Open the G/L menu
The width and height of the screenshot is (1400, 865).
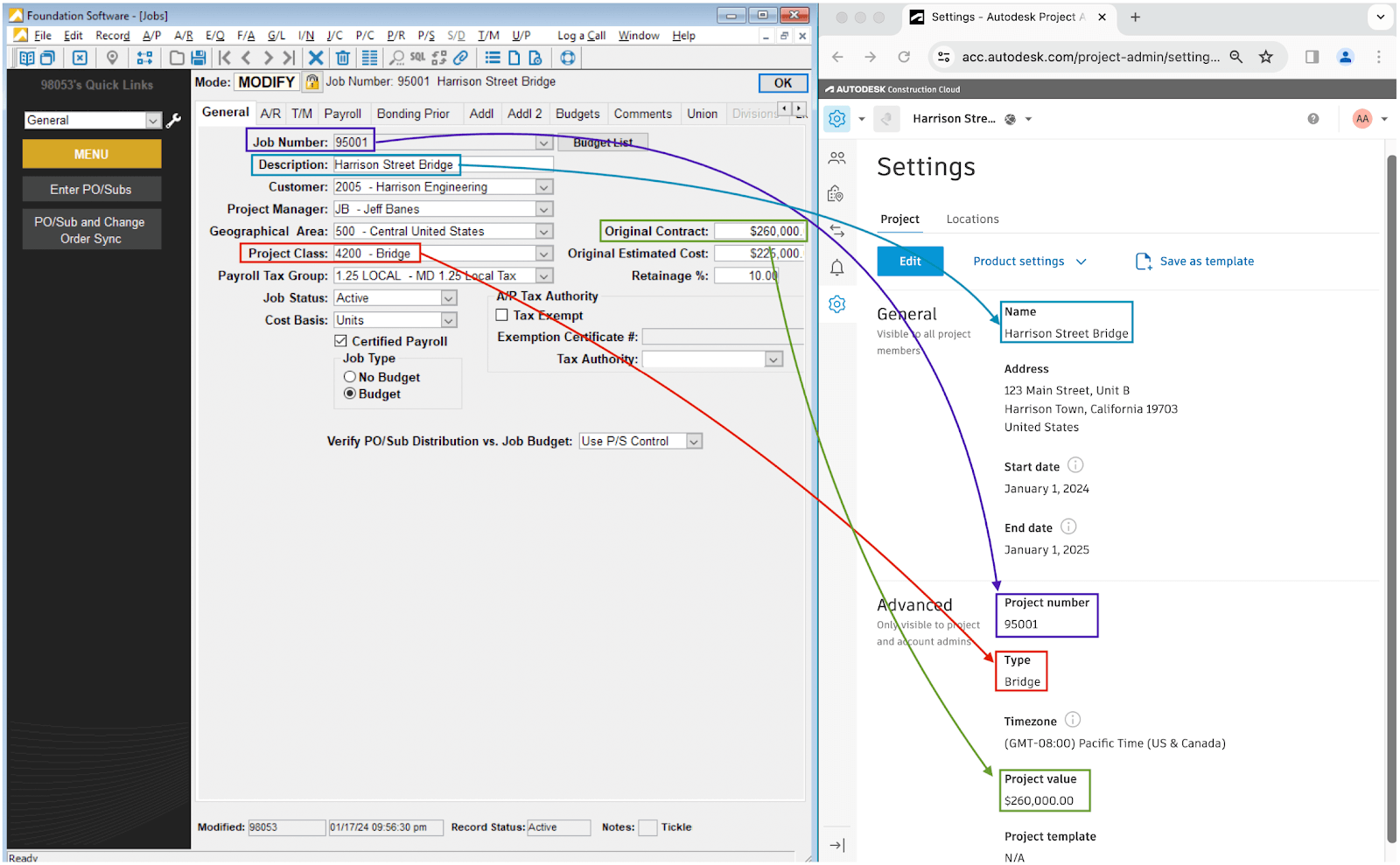[276, 36]
